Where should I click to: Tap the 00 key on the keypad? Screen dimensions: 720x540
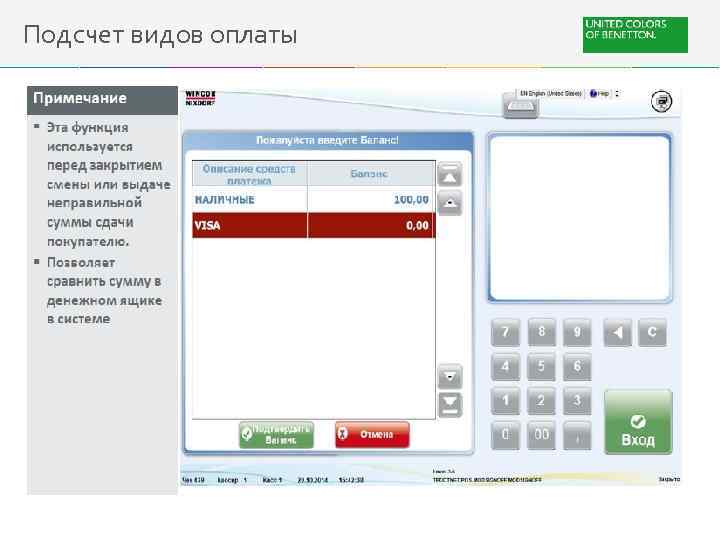(541, 435)
